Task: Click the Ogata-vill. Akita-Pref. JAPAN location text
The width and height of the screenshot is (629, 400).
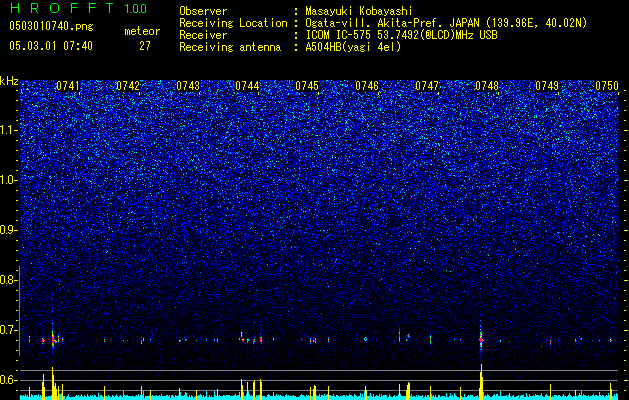Action: coord(445,23)
